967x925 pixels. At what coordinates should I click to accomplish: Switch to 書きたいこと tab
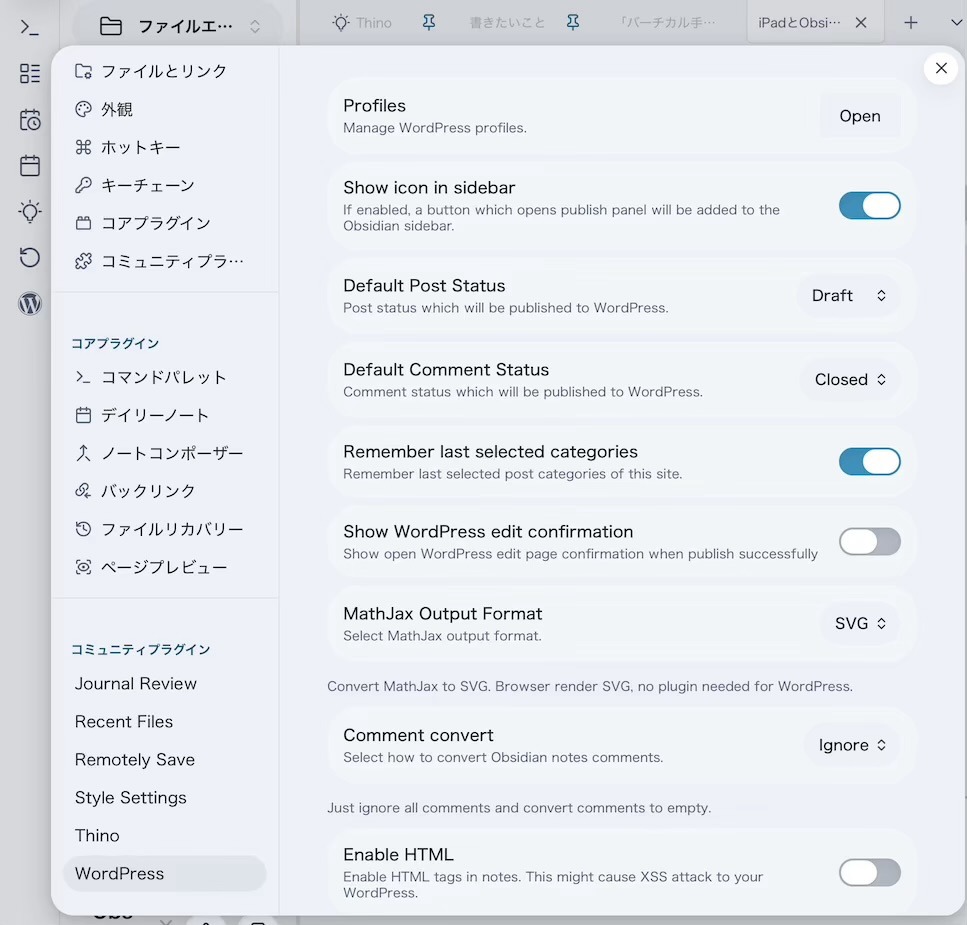coord(507,23)
